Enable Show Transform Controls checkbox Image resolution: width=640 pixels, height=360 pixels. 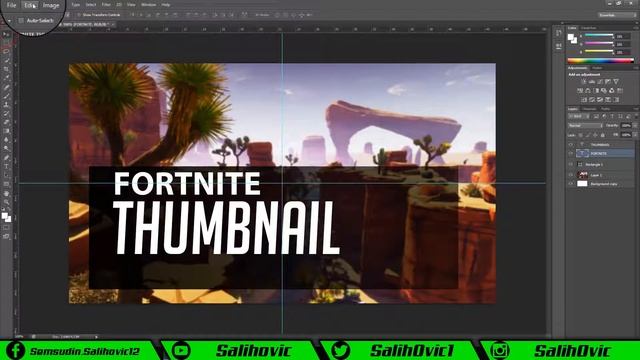pyautogui.click(x=79, y=15)
